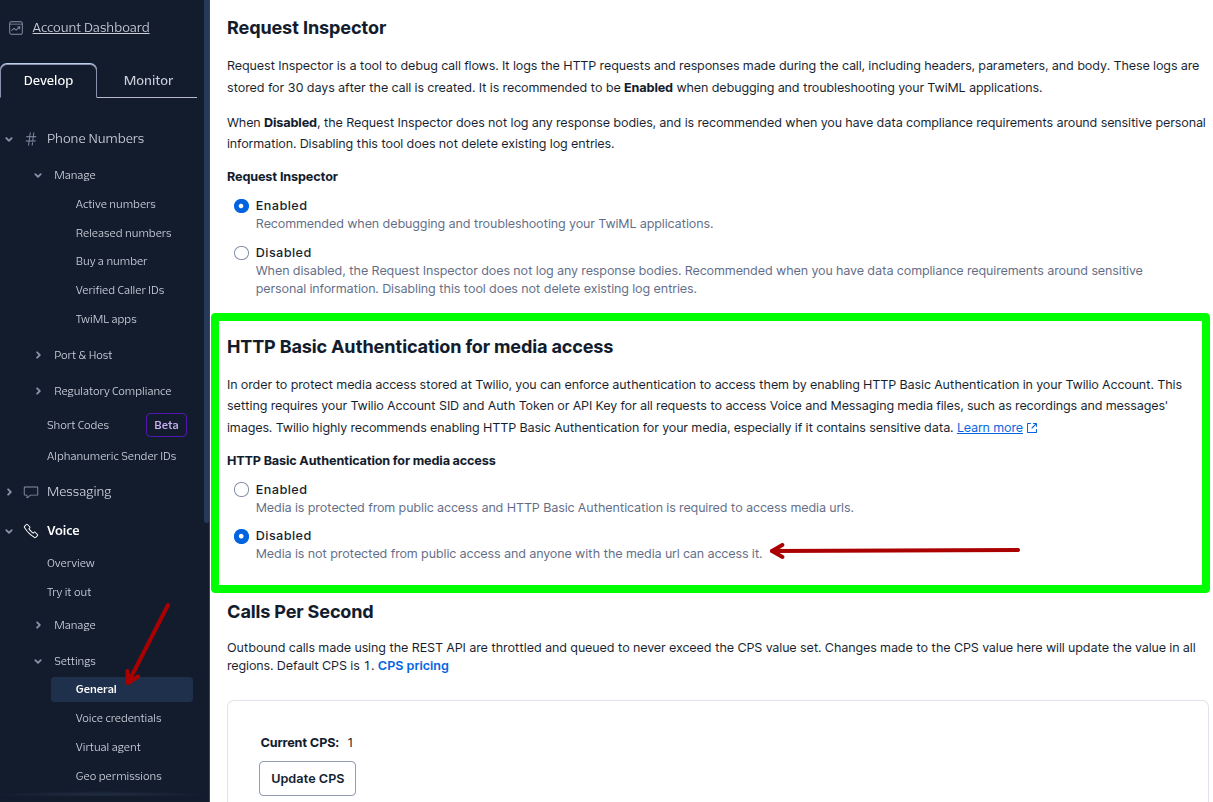Select Enabled radio for Request Inspector
Screen dimensions: 1213x802
point(241,206)
